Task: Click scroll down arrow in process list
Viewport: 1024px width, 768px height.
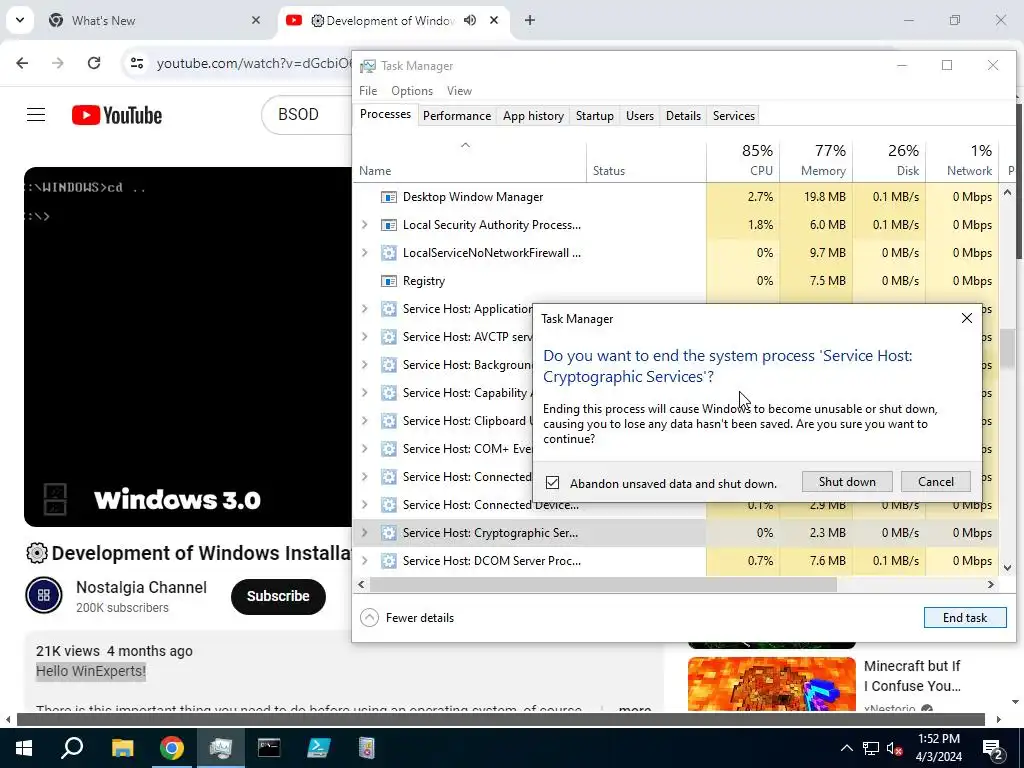Action: [1007, 568]
